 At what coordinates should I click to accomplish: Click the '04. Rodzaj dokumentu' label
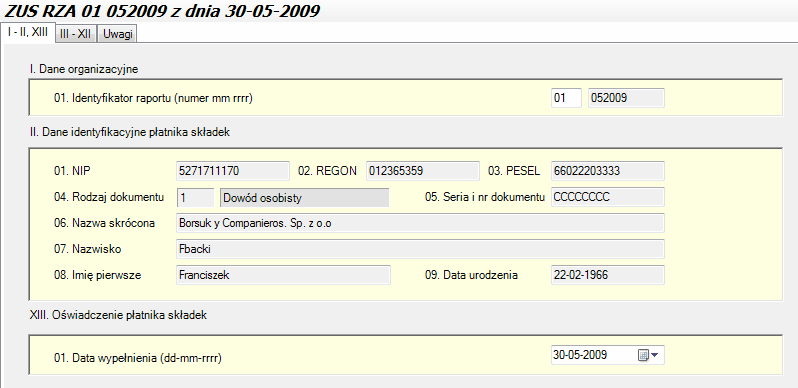(109, 197)
